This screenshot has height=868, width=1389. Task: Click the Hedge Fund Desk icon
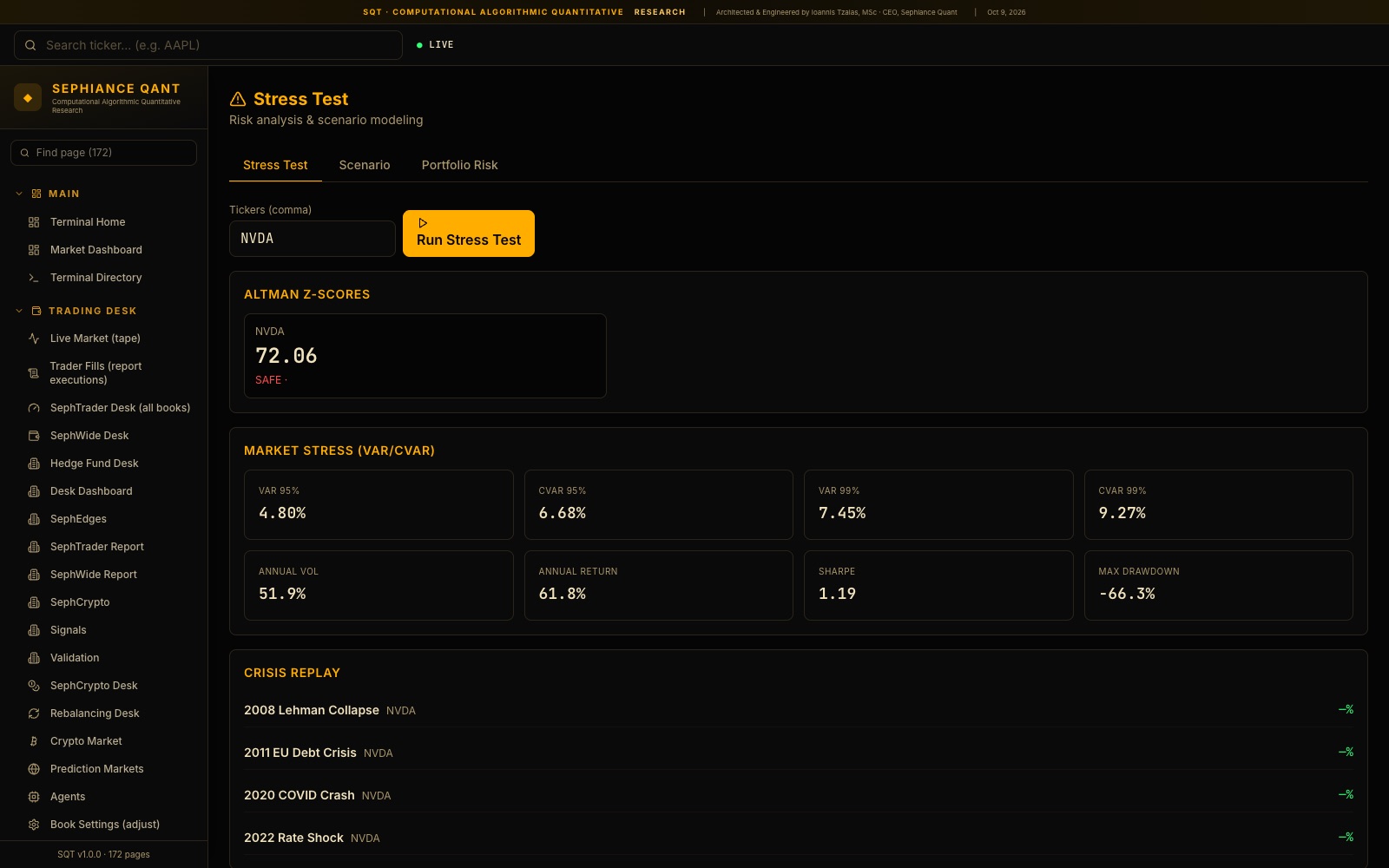tap(34, 464)
